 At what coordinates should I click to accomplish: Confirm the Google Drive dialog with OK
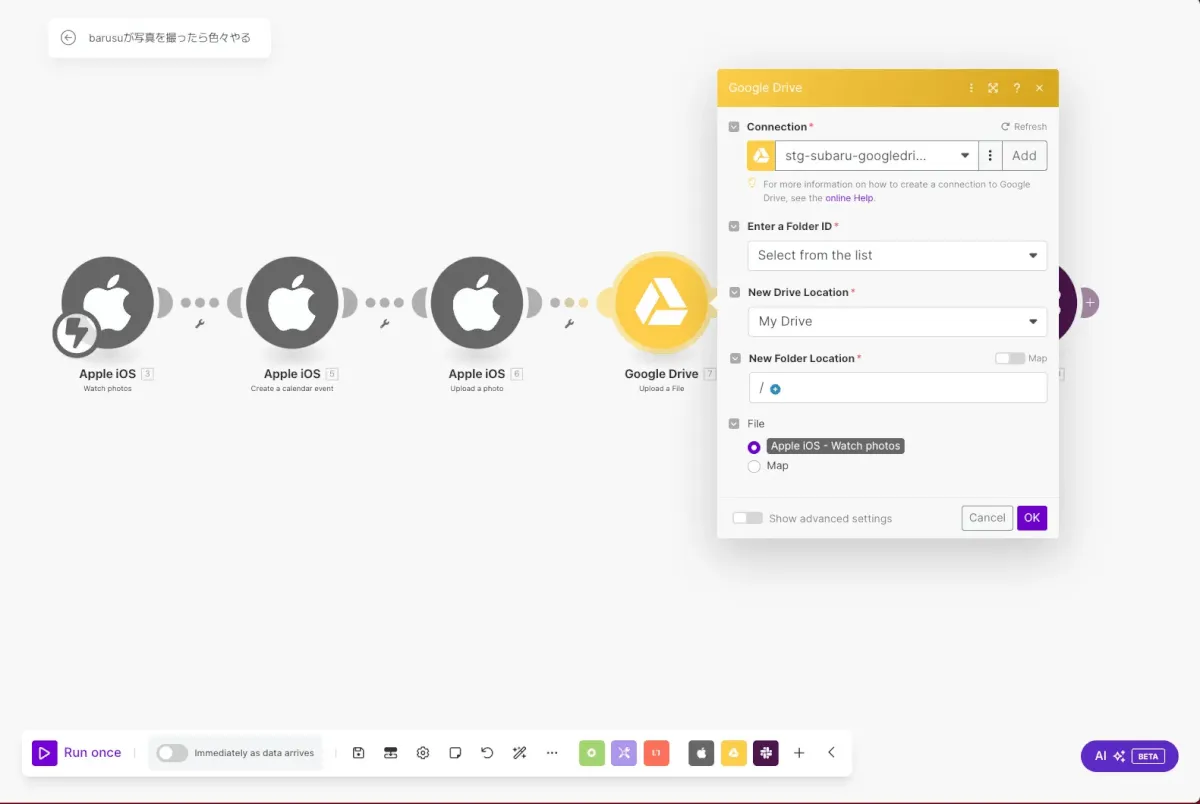pyautogui.click(x=1032, y=518)
